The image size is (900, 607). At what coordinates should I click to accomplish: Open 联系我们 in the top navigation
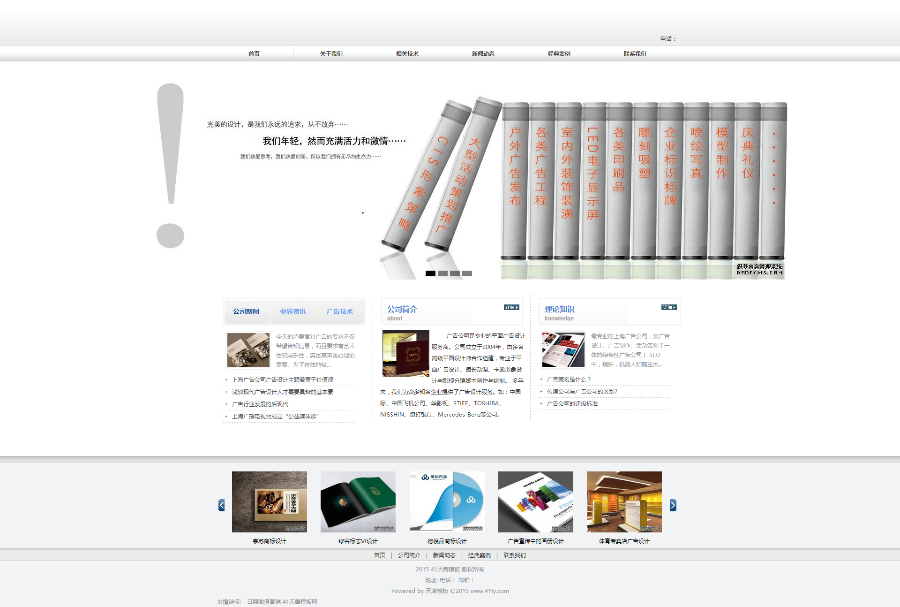pos(635,53)
